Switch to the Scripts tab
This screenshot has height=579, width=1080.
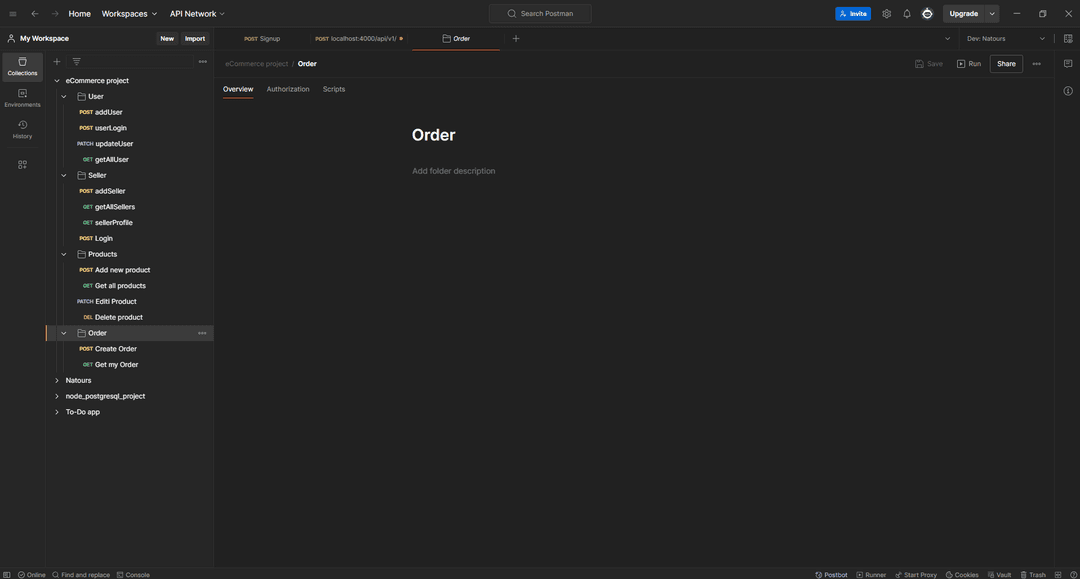334,89
